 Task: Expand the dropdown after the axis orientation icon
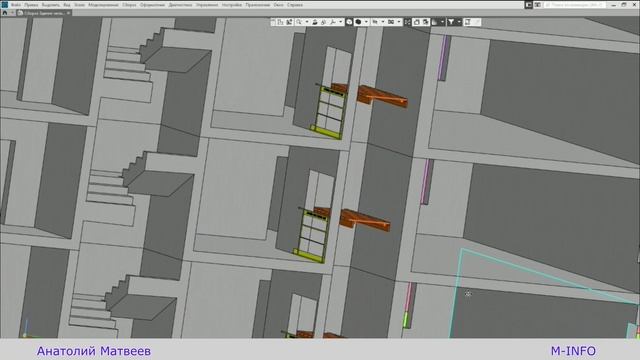pyautogui.click(x=341, y=22)
